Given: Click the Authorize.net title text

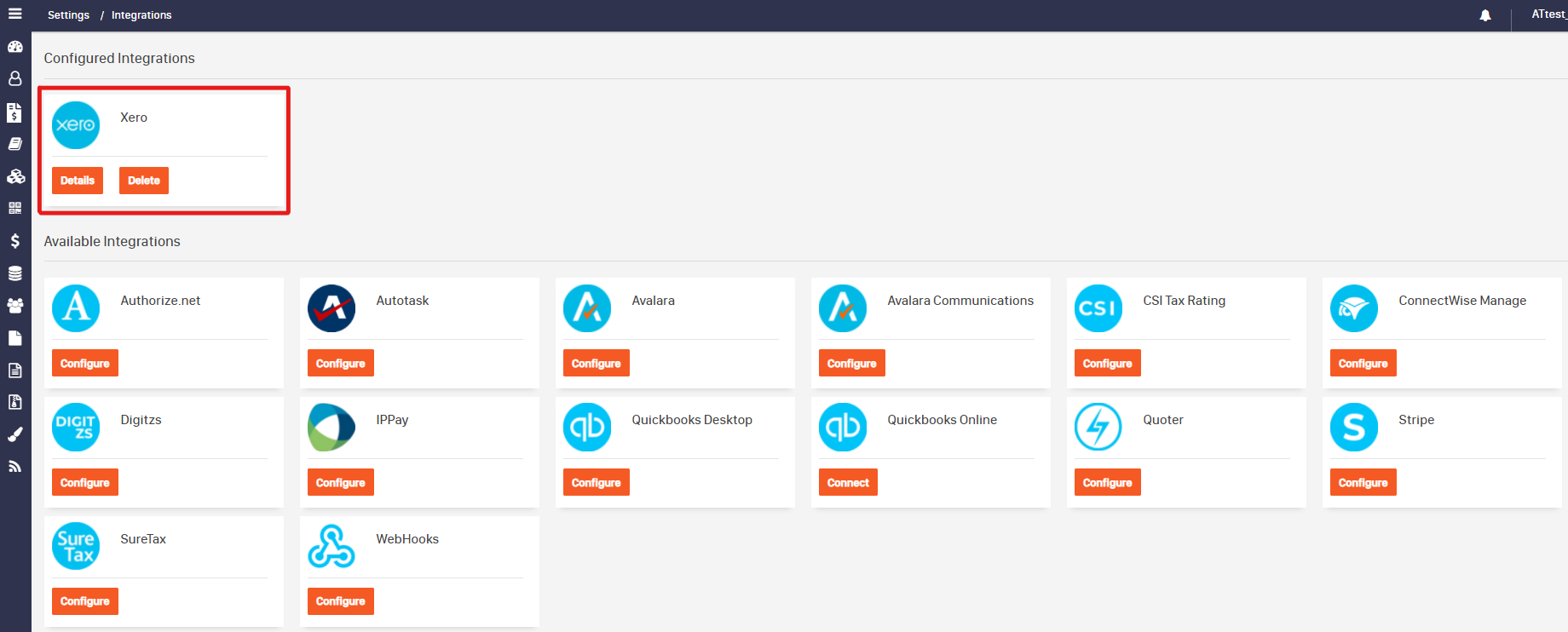Looking at the screenshot, I should coord(160,301).
